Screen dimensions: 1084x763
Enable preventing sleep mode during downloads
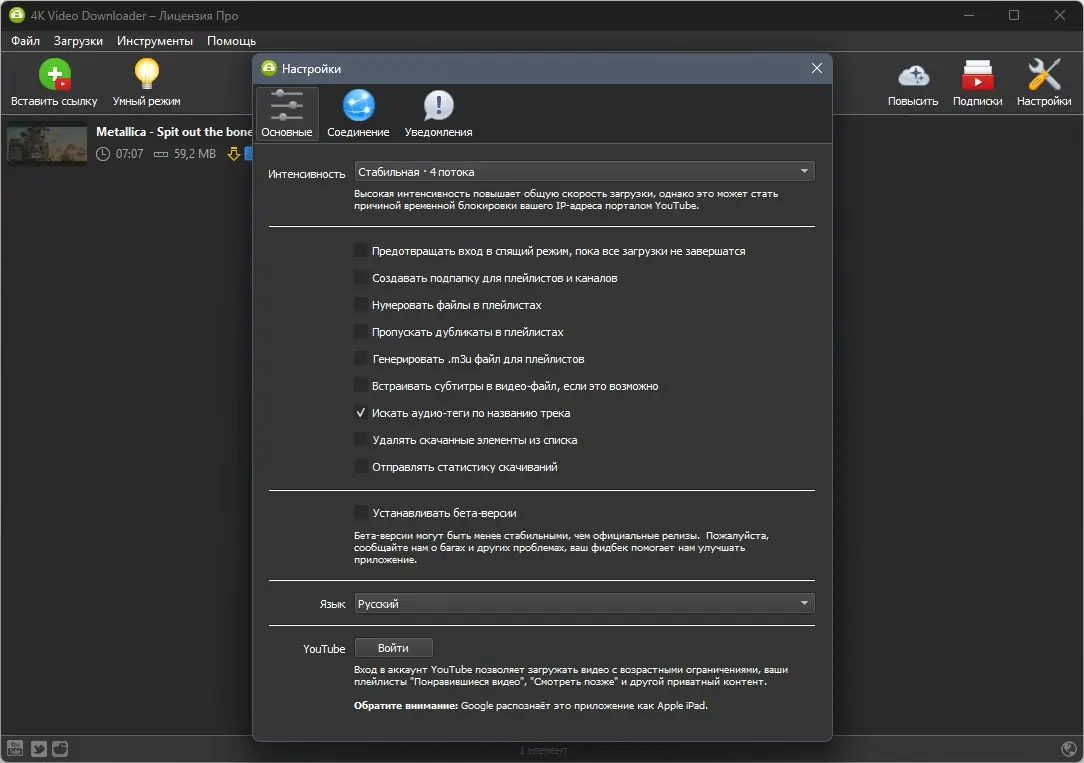coord(361,250)
